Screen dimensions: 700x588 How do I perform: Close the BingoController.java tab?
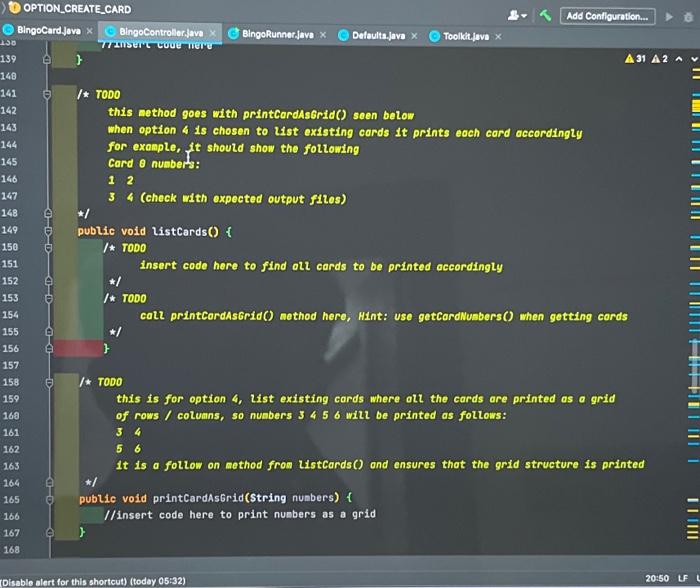[x=213, y=33]
